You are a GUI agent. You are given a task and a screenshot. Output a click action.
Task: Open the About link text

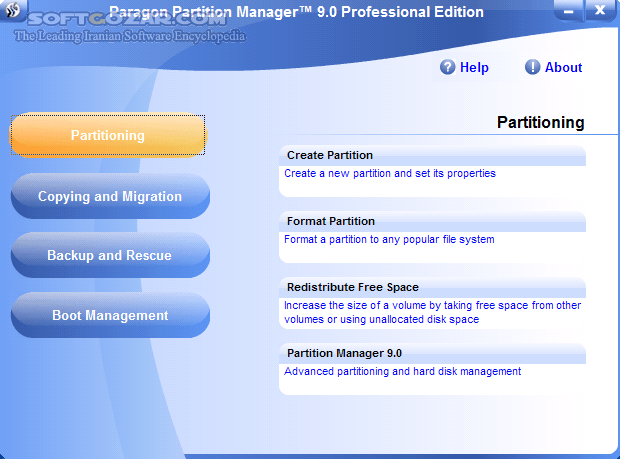563,67
